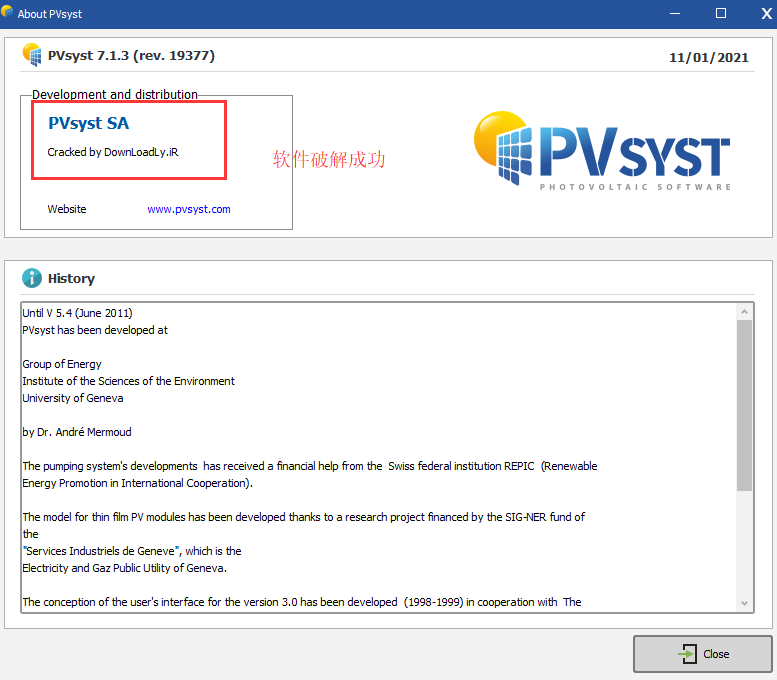Viewport: 777px width, 680px height.
Task: Click the PVsyst sun icon beside version title
Action: click(32, 55)
